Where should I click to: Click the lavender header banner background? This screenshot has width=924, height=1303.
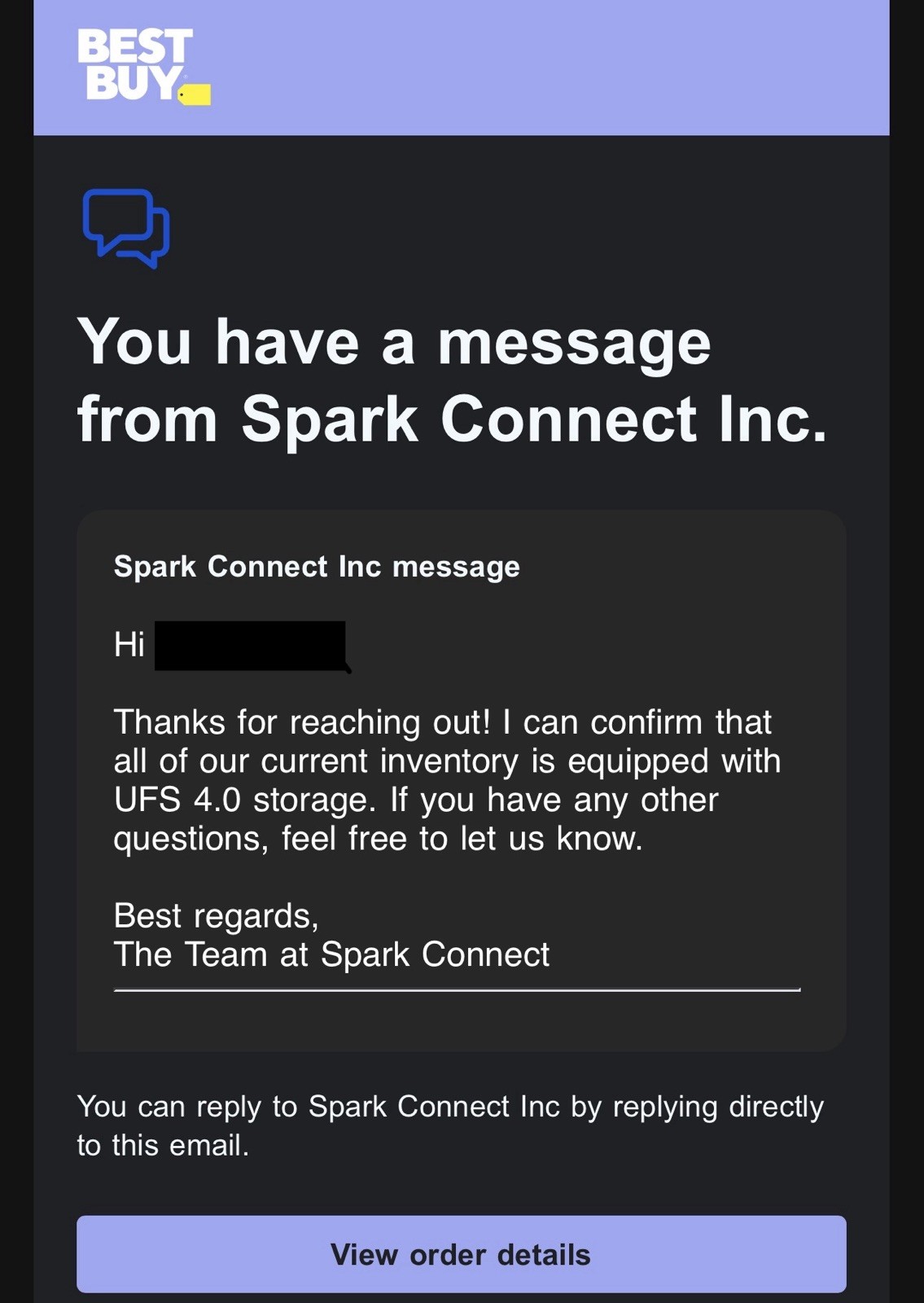click(x=545, y=67)
